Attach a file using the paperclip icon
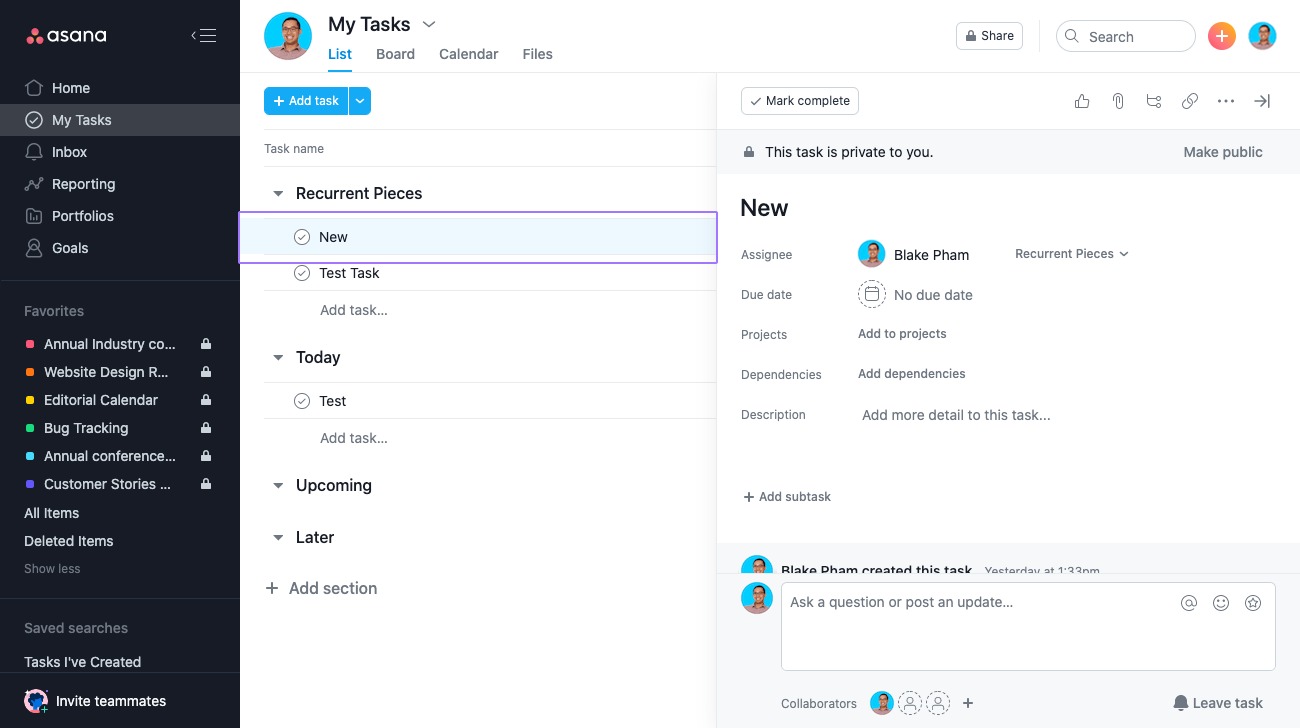 coord(1118,101)
